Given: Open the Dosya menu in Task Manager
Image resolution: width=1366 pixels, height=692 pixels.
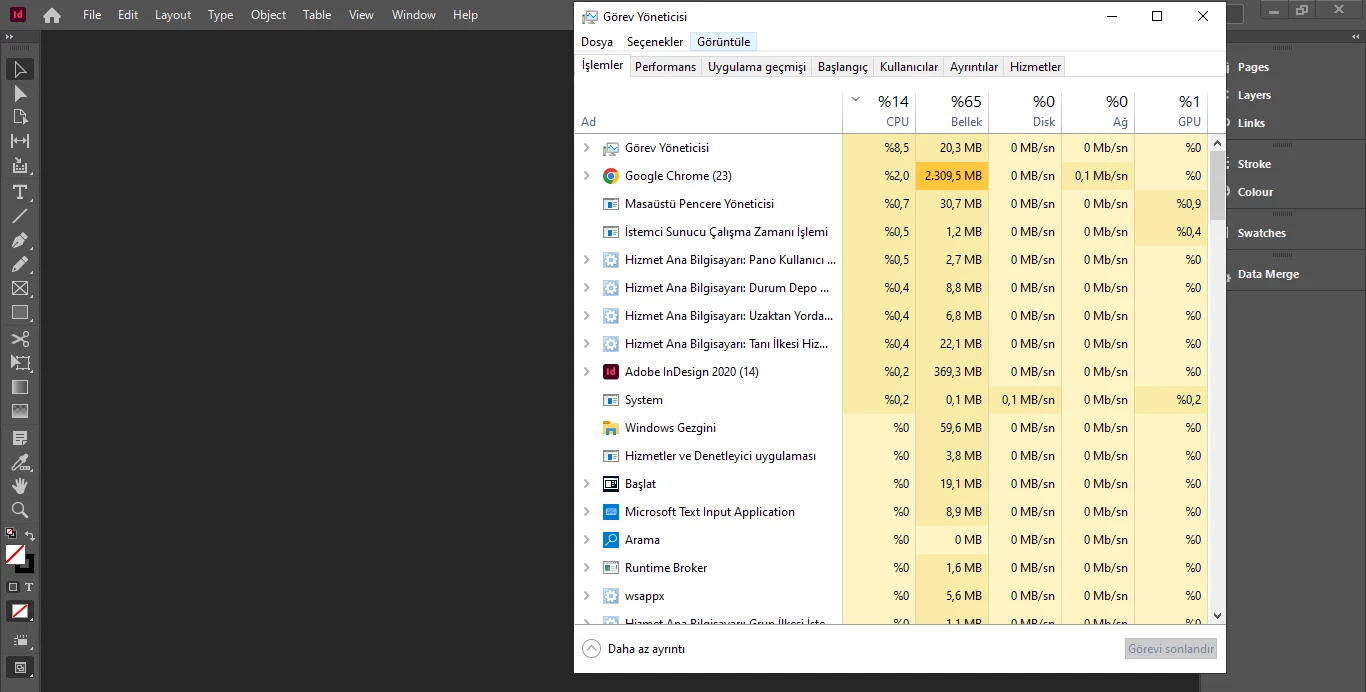Looking at the screenshot, I should [597, 42].
